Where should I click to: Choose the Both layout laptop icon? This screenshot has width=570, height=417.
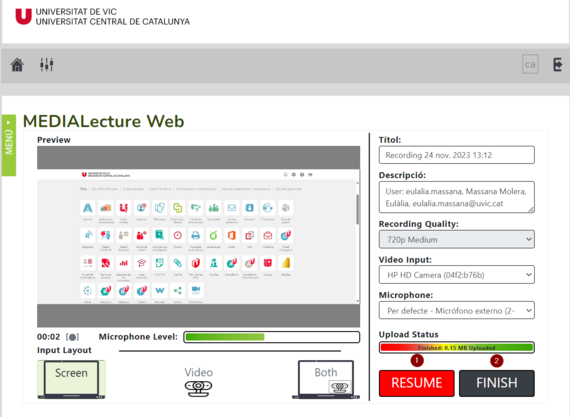tap(326, 379)
